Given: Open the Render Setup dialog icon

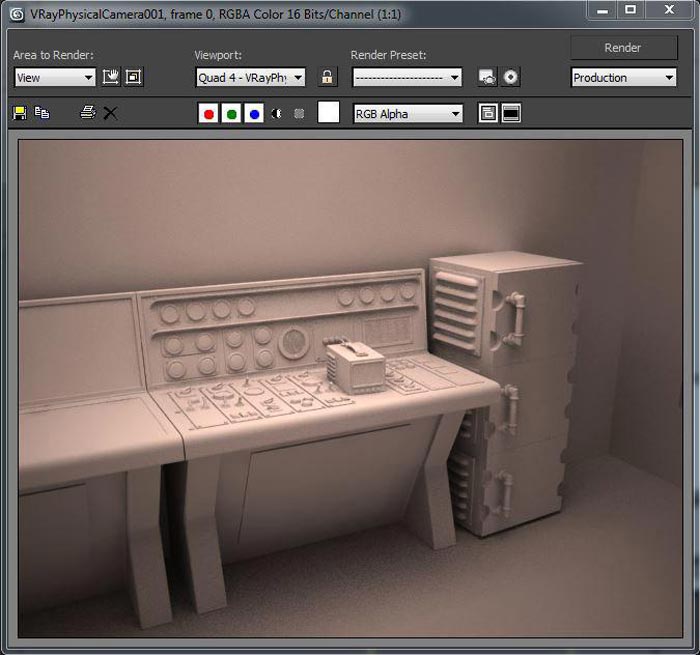Looking at the screenshot, I should tap(487, 77).
